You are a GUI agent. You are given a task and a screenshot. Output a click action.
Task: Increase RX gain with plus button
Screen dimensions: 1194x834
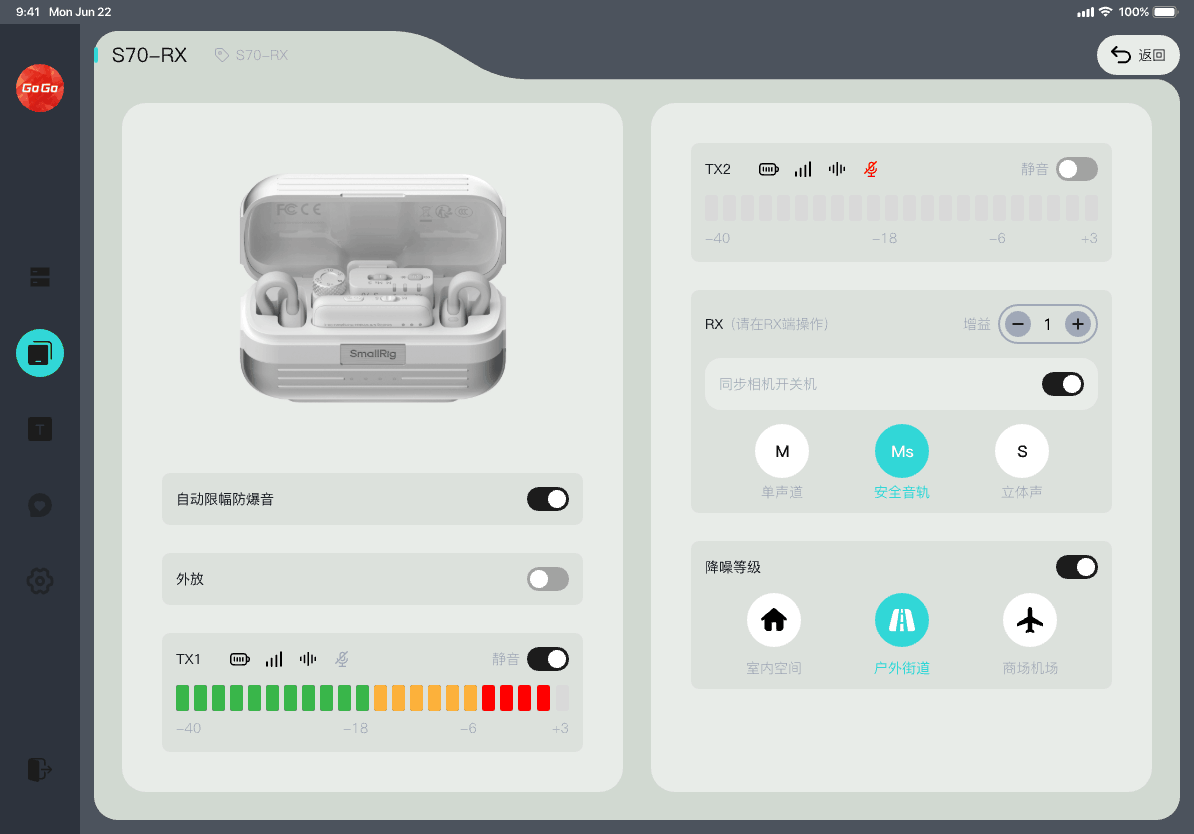click(x=1077, y=324)
